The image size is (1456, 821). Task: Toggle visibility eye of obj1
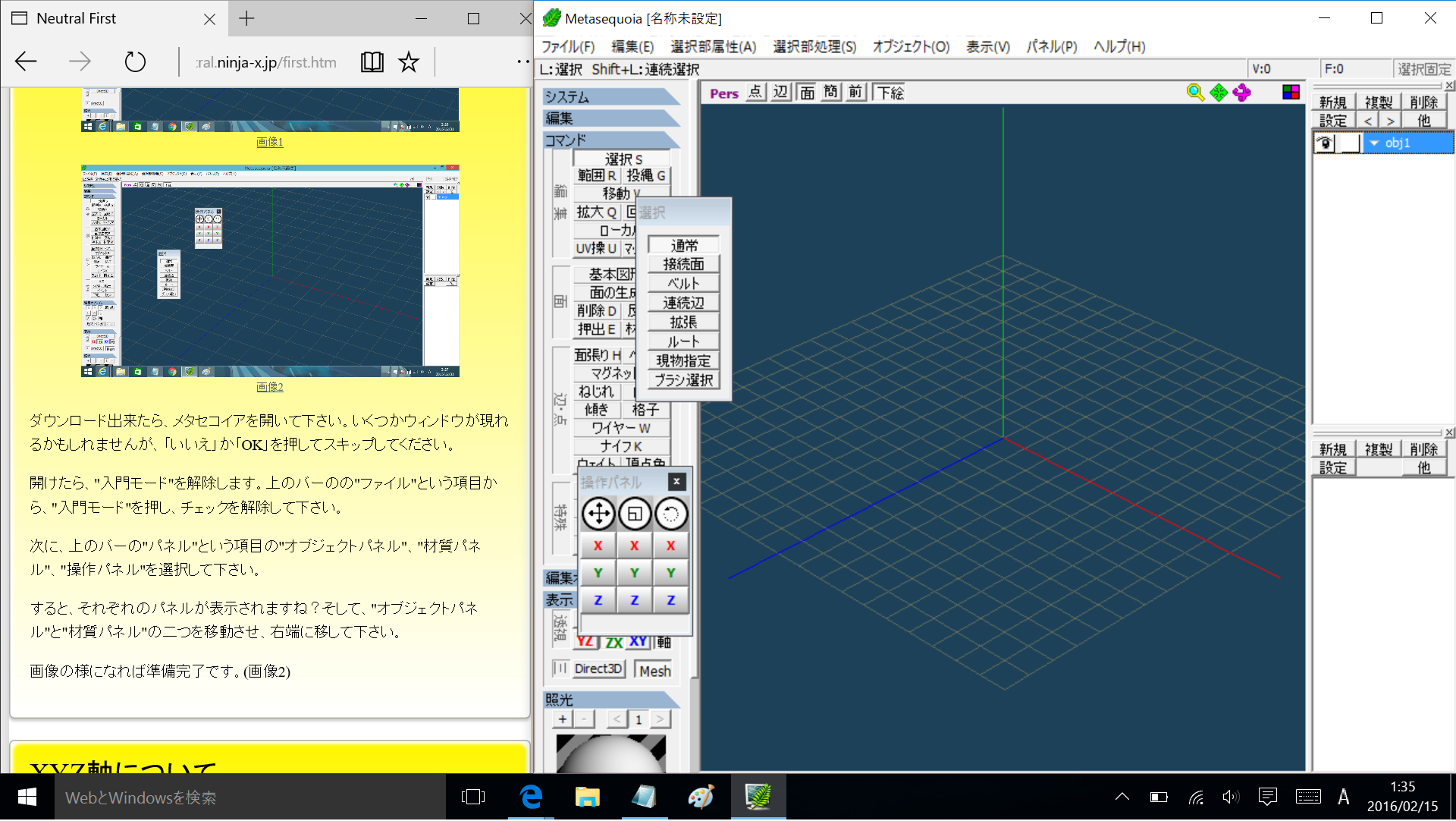1325,143
